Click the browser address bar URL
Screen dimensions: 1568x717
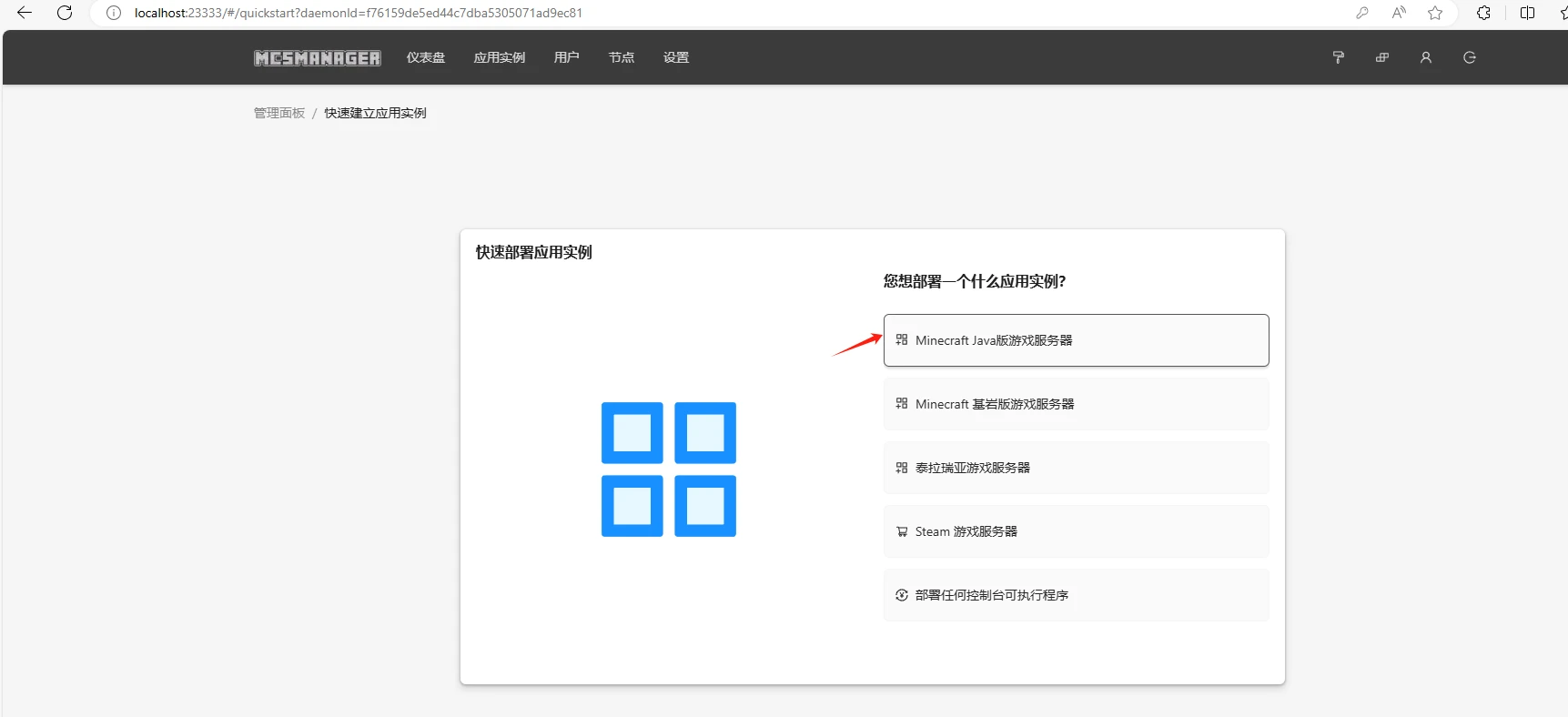[359, 13]
